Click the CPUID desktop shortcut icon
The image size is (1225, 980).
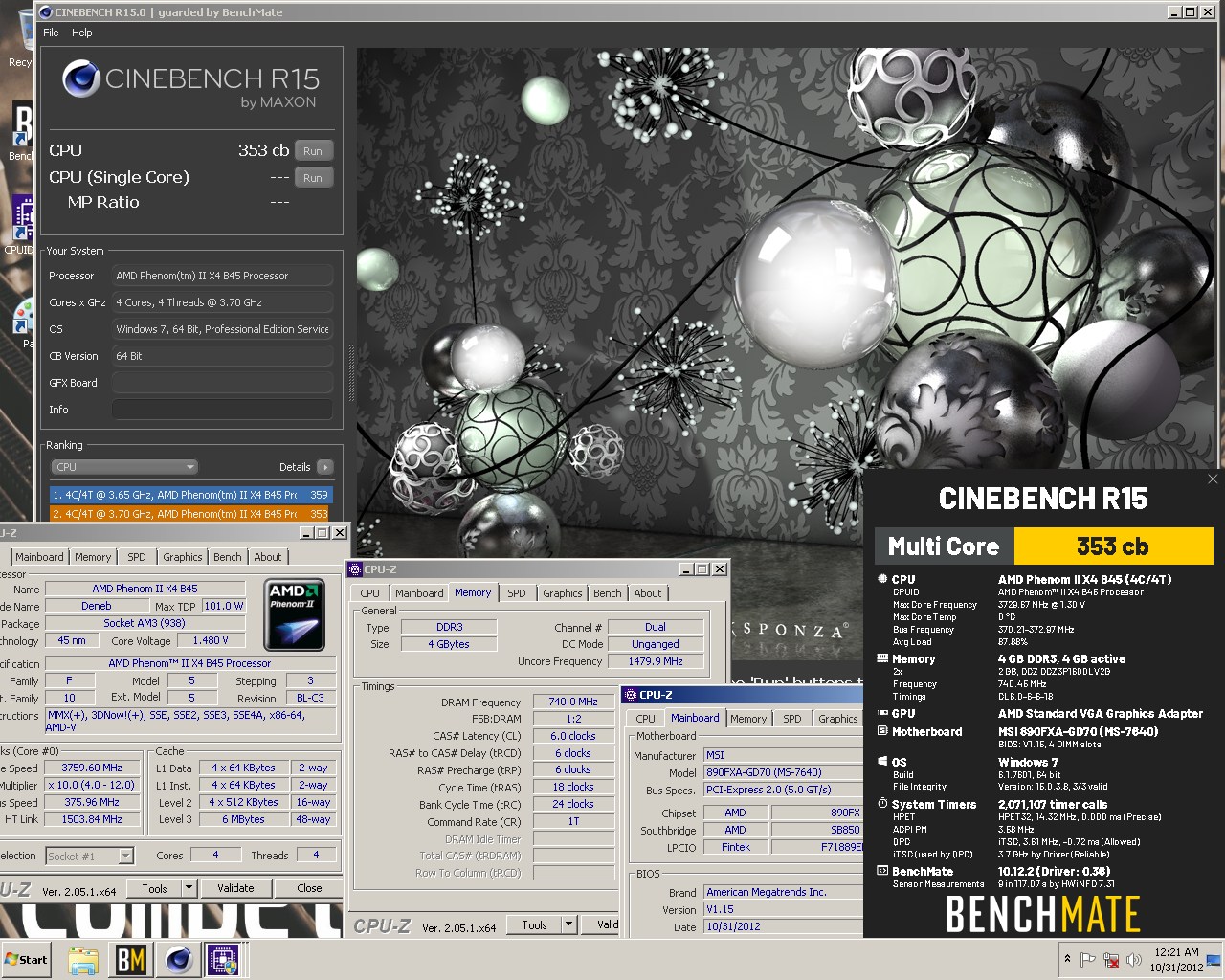pyautogui.click(x=20, y=216)
